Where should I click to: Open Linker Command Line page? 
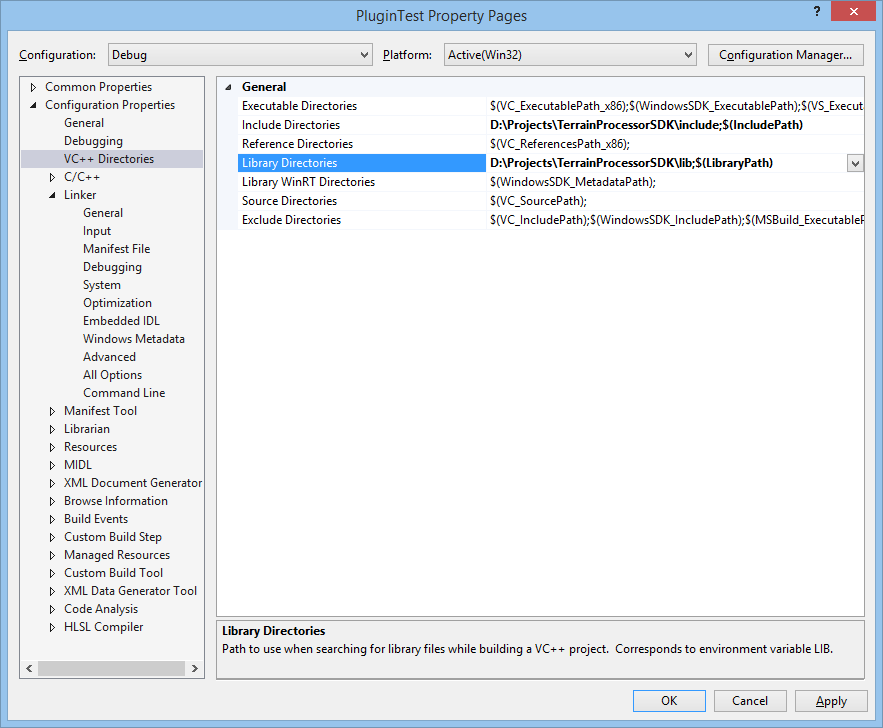124,393
